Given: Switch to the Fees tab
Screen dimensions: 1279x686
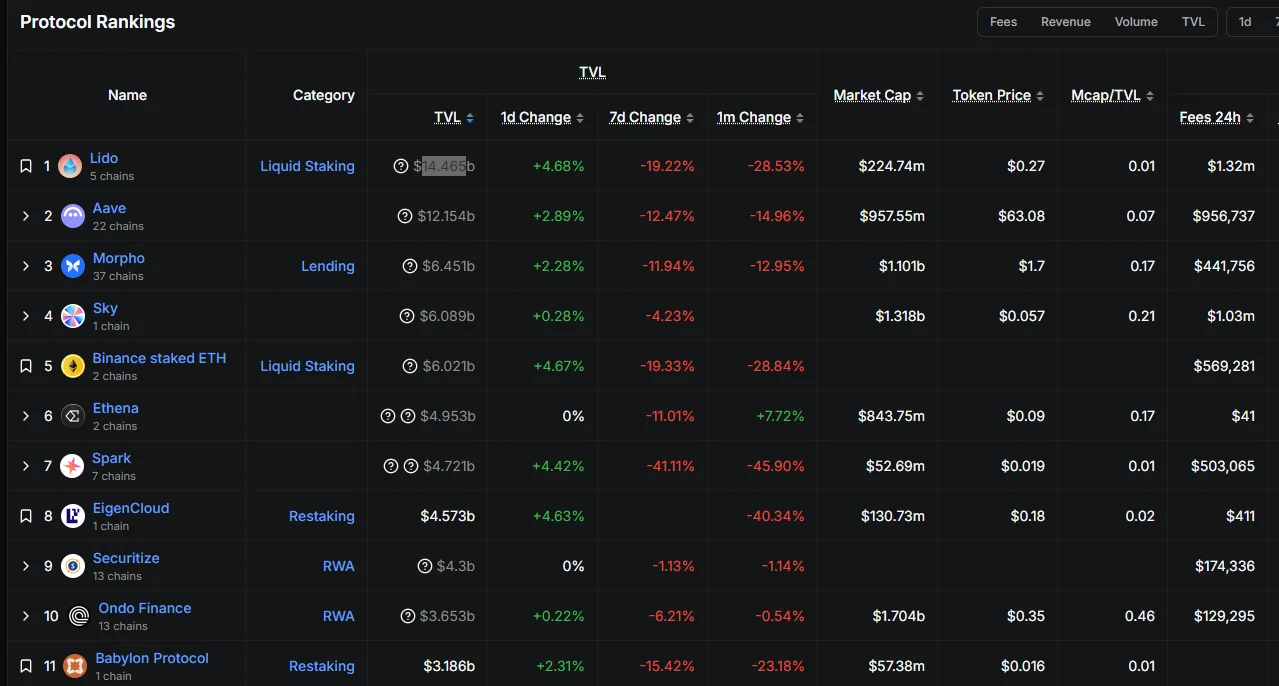Looking at the screenshot, I should click(1003, 22).
